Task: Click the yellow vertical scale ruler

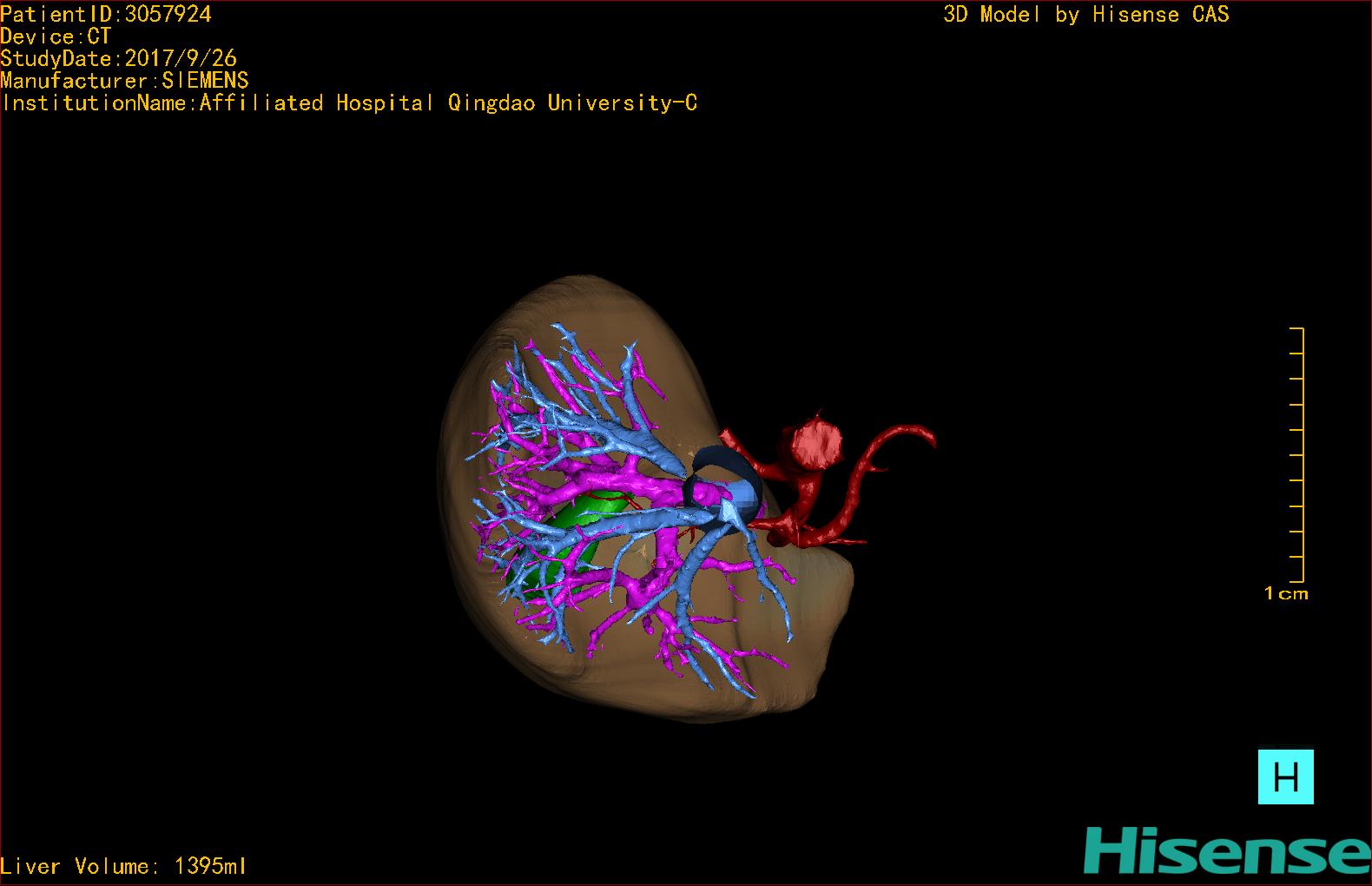Action: [1297, 455]
